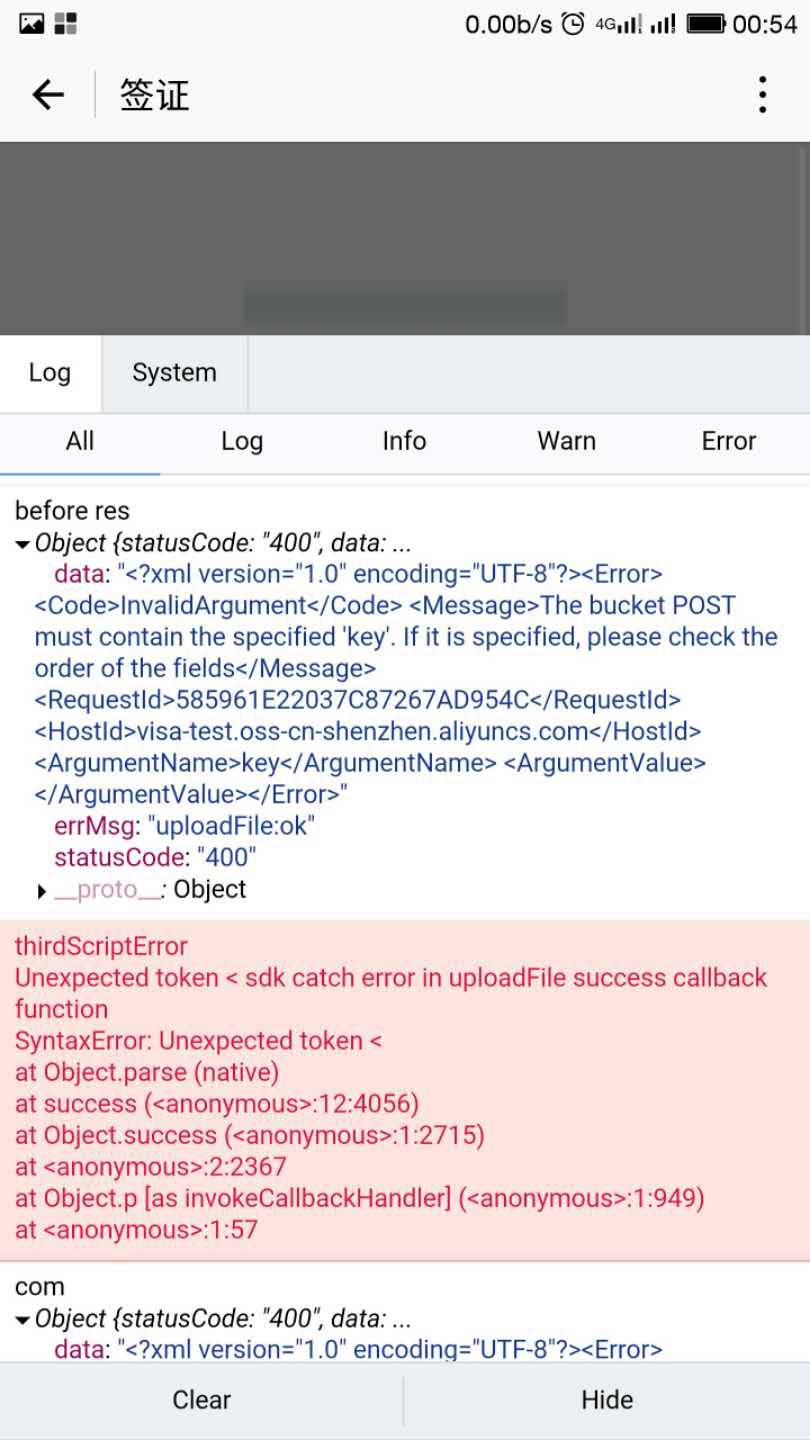
Task: Filter console to Warn messages
Action: coord(566,442)
